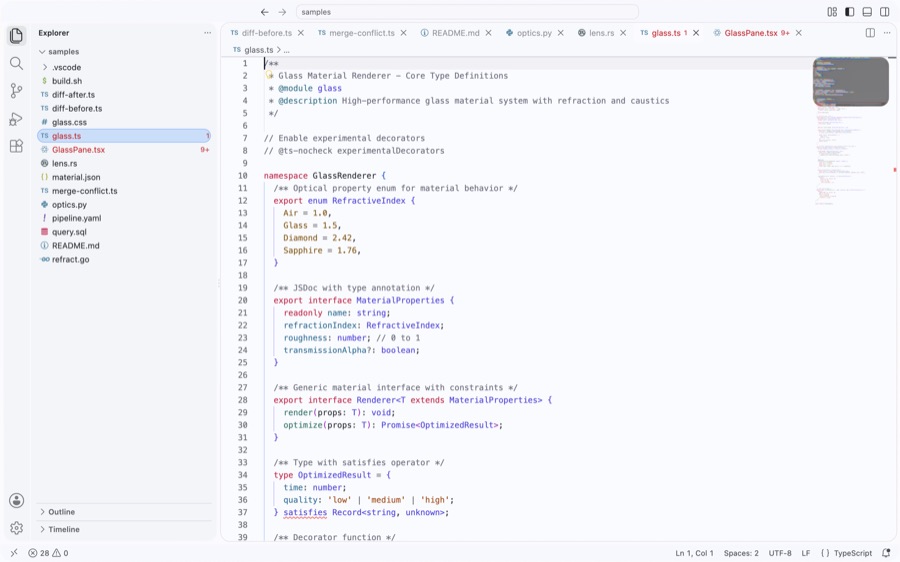
Task: Close the GlassPane.tsx tab
Action: (798, 33)
